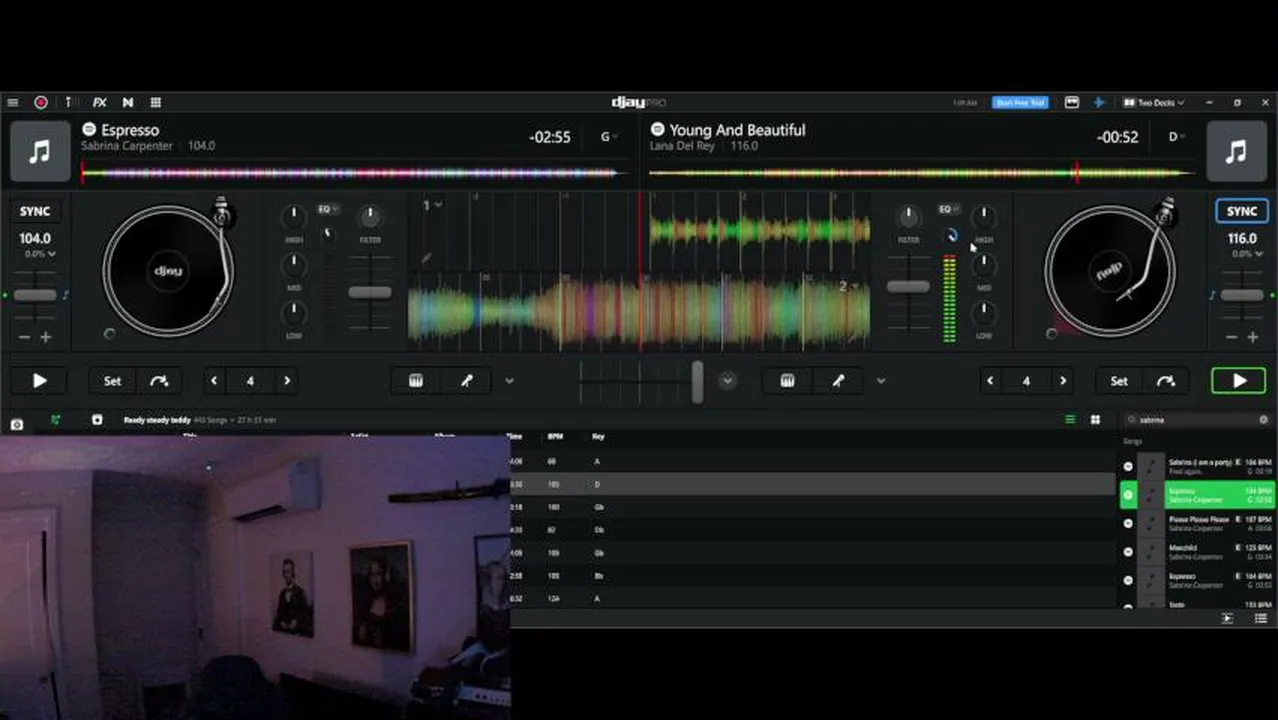Open waveform 1 deck selector dropdown
Screen dimensions: 1278x720
pyautogui.click(x=432, y=205)
